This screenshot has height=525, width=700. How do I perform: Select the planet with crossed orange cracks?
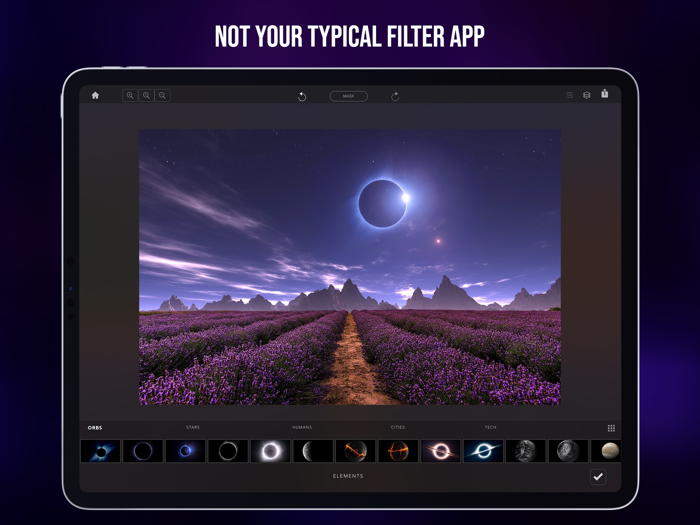pyautogui.click(x=398, y=451)
